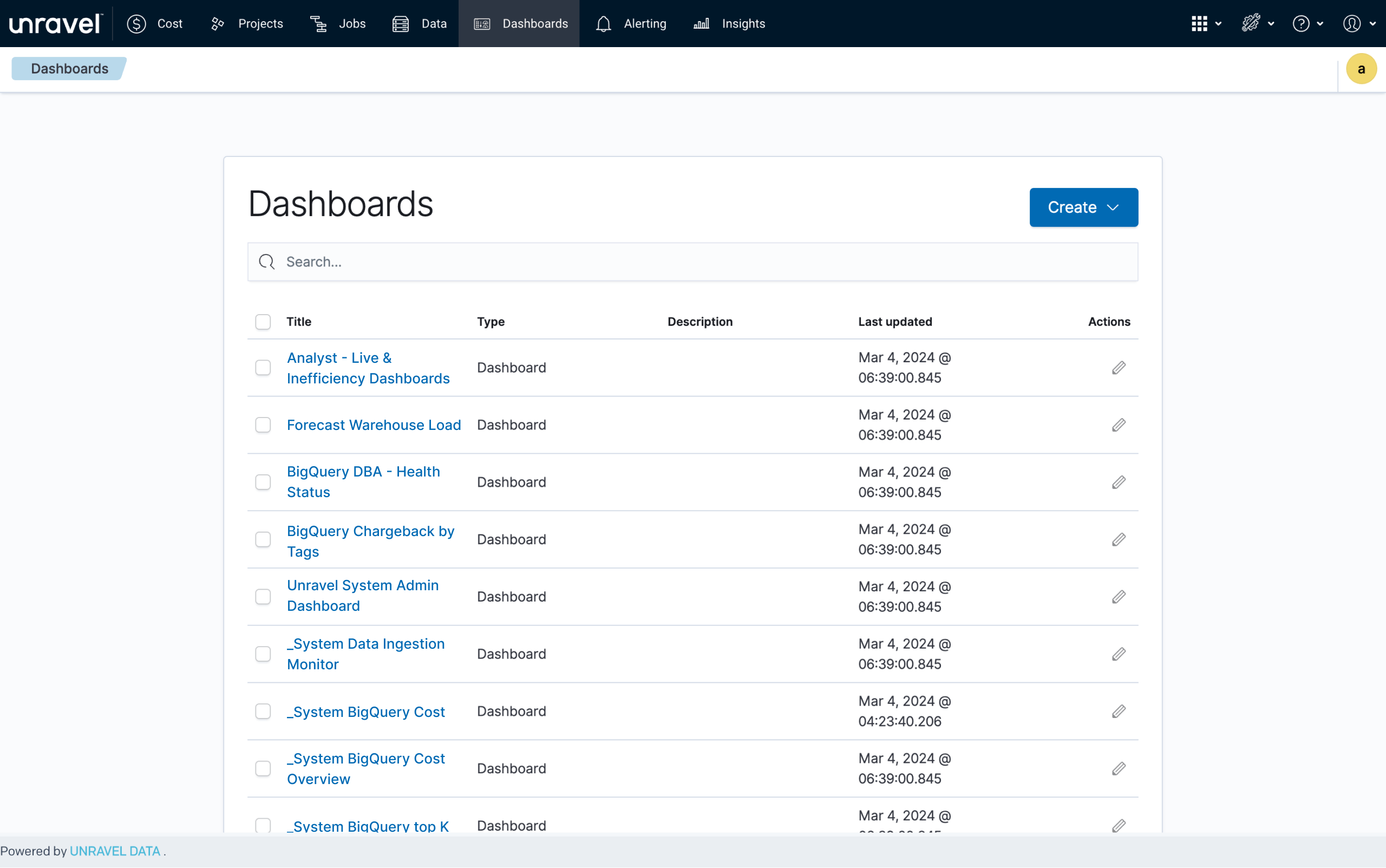
Task: Expand the help question-mark menu
Action: coord(1307,23)
